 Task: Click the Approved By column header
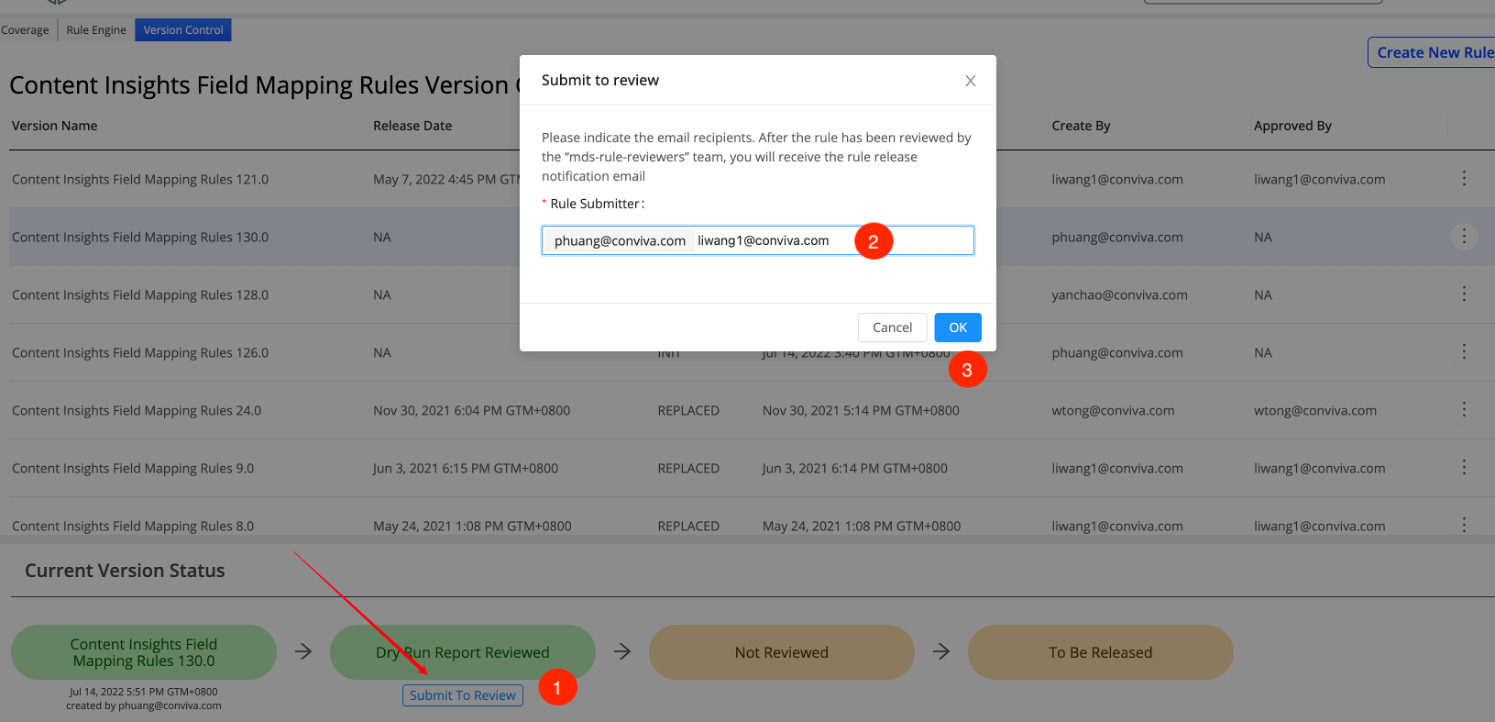(1293, 126)
